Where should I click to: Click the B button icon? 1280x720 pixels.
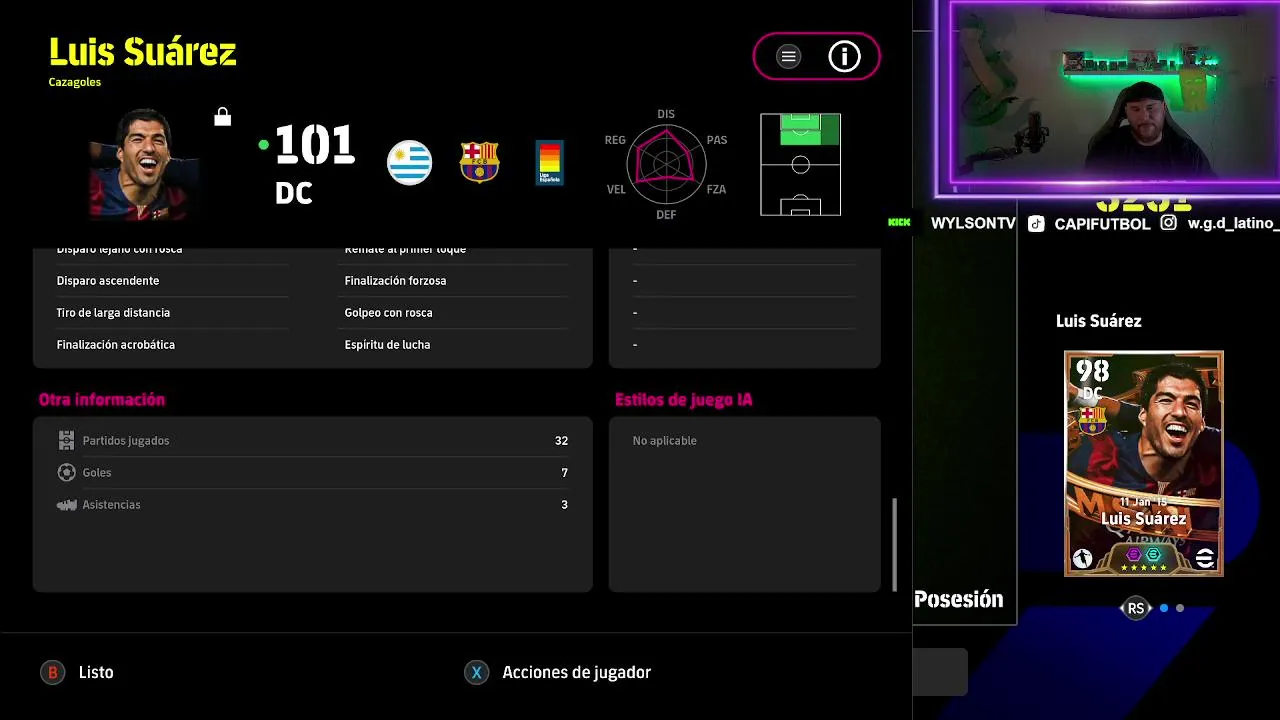(52, 673)
